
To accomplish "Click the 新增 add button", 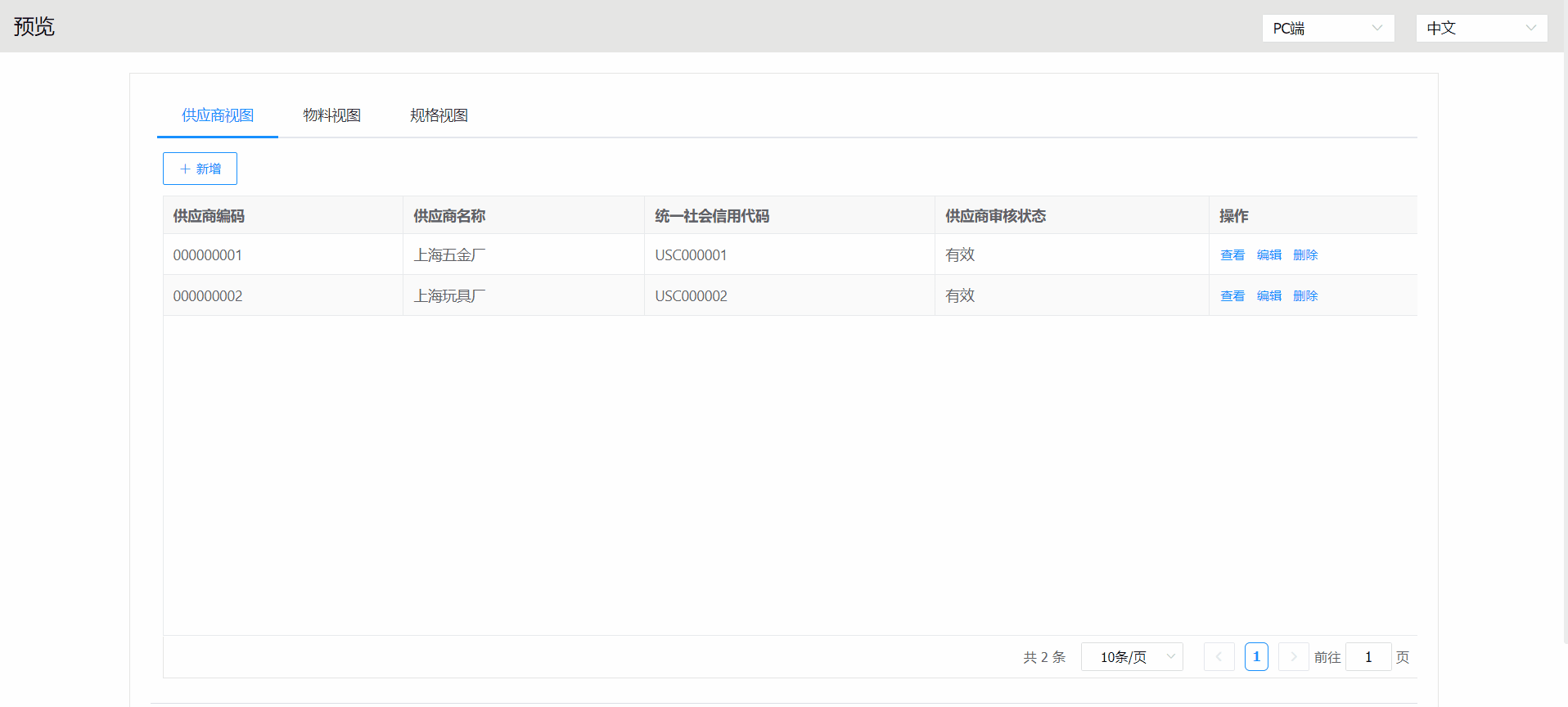I will (200, 169).
